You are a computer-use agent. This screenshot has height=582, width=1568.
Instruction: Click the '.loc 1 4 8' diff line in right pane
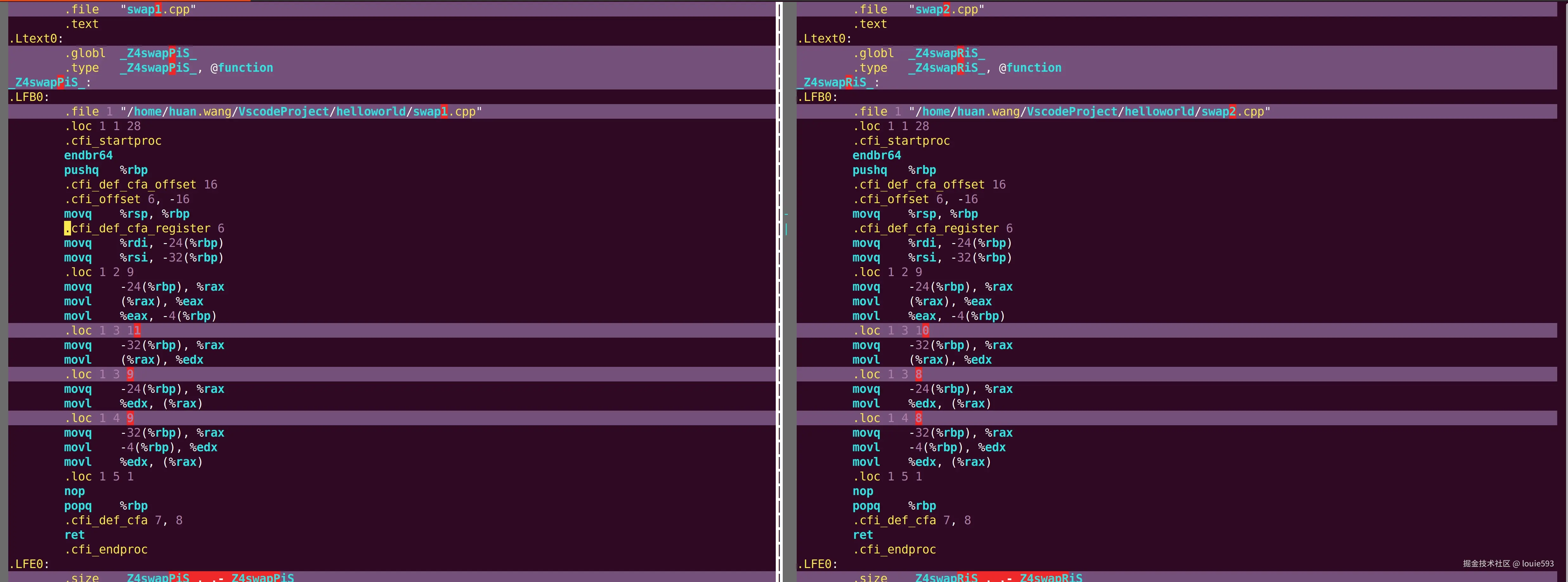(x=887, y=418)
